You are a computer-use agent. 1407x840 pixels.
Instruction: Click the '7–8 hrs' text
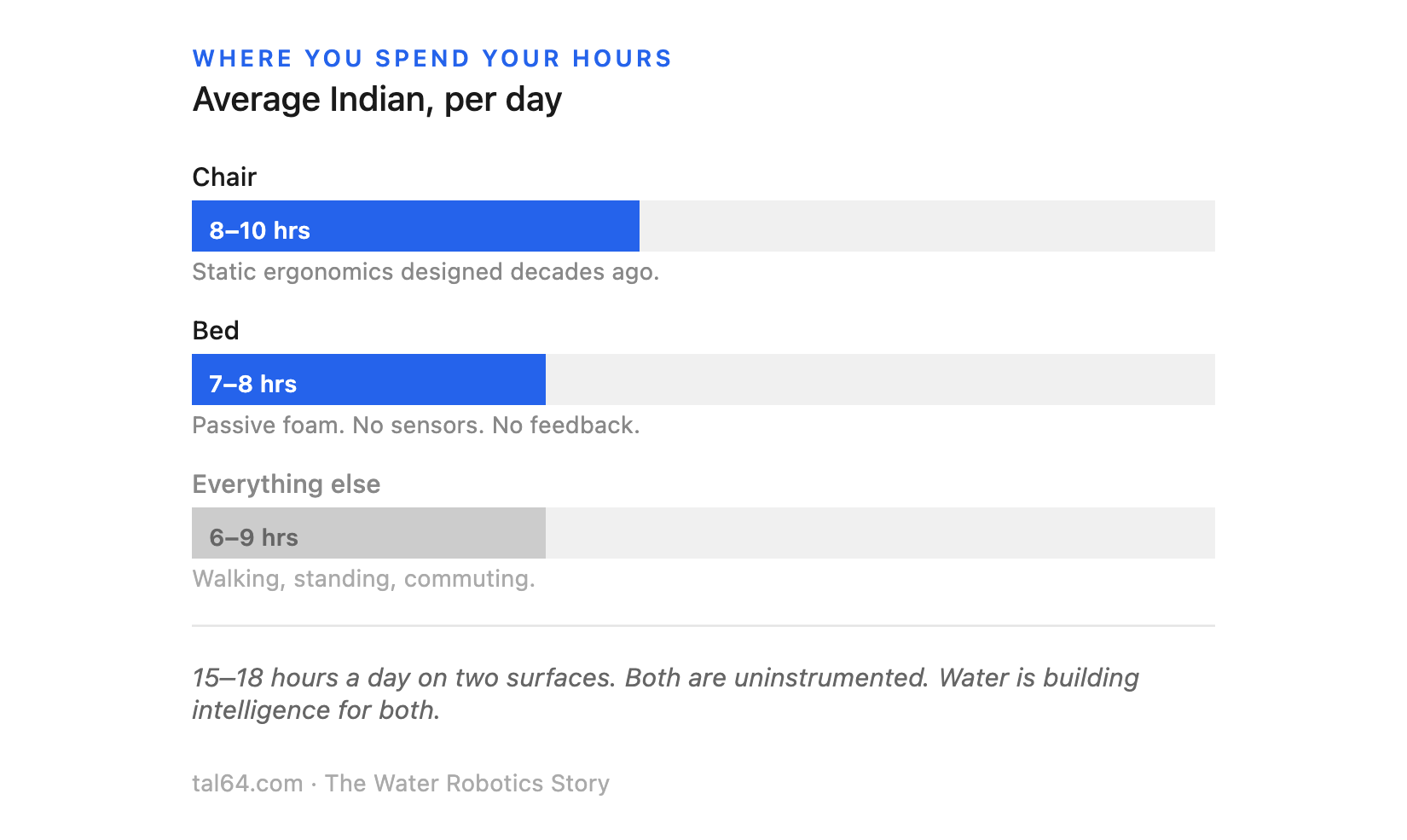coord(253,384)
